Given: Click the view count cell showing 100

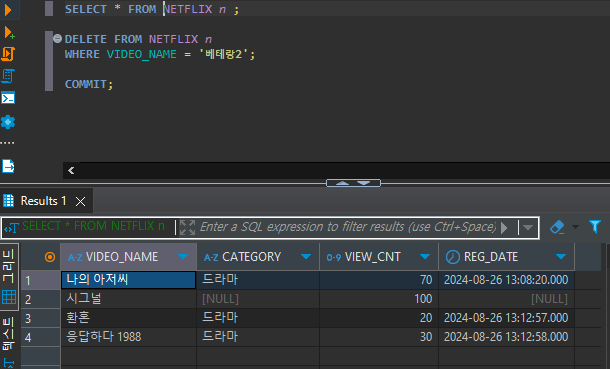Looking at the screenshot, I should tap(379, 299).
